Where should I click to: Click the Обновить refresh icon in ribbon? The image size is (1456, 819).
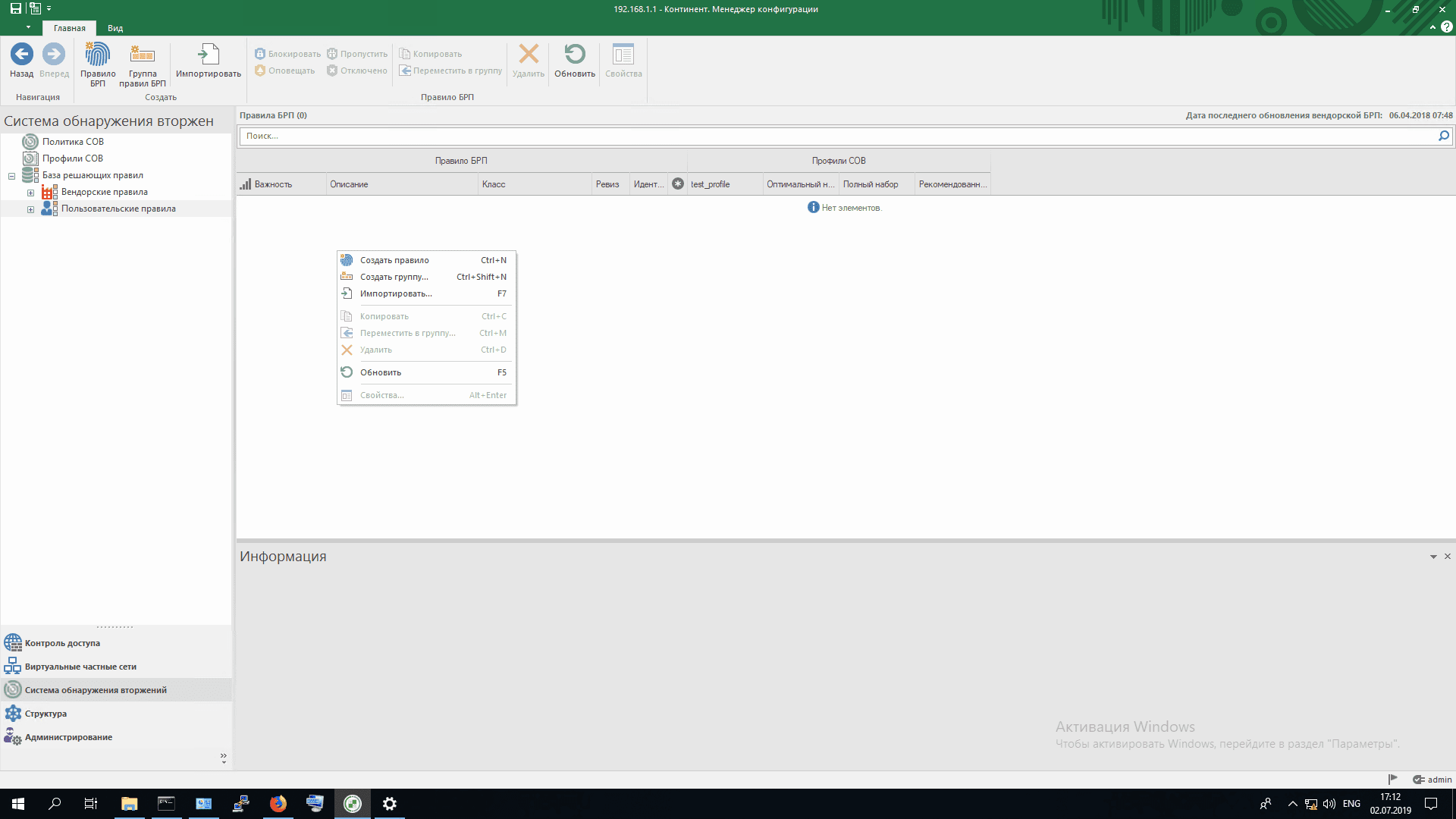click(575, 55)
